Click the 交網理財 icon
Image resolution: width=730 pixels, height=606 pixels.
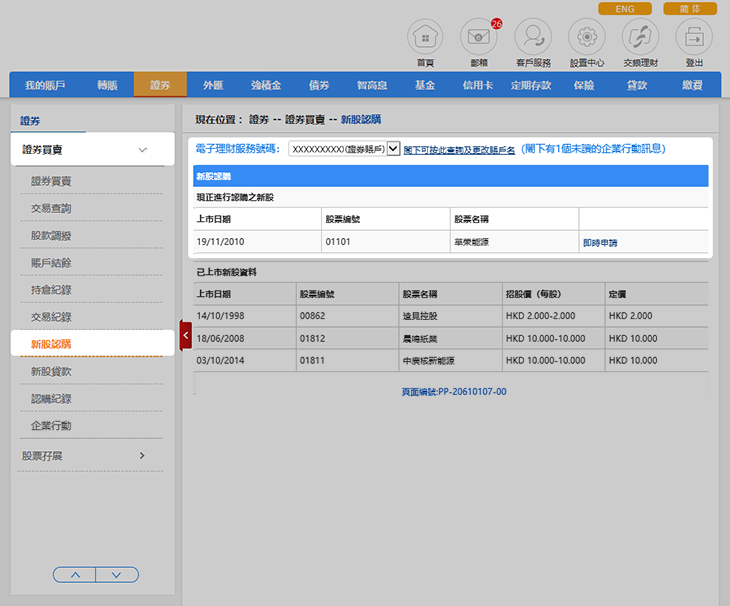[x=640, y=38]
